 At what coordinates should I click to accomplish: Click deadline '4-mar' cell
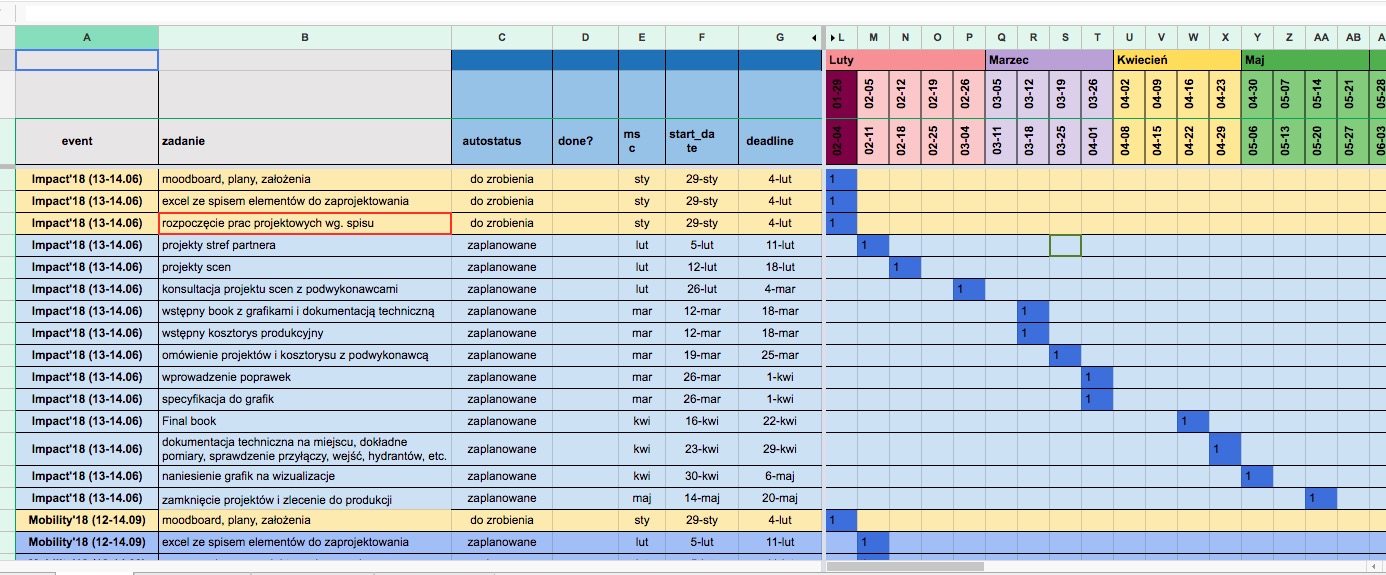tap(780, 289)
